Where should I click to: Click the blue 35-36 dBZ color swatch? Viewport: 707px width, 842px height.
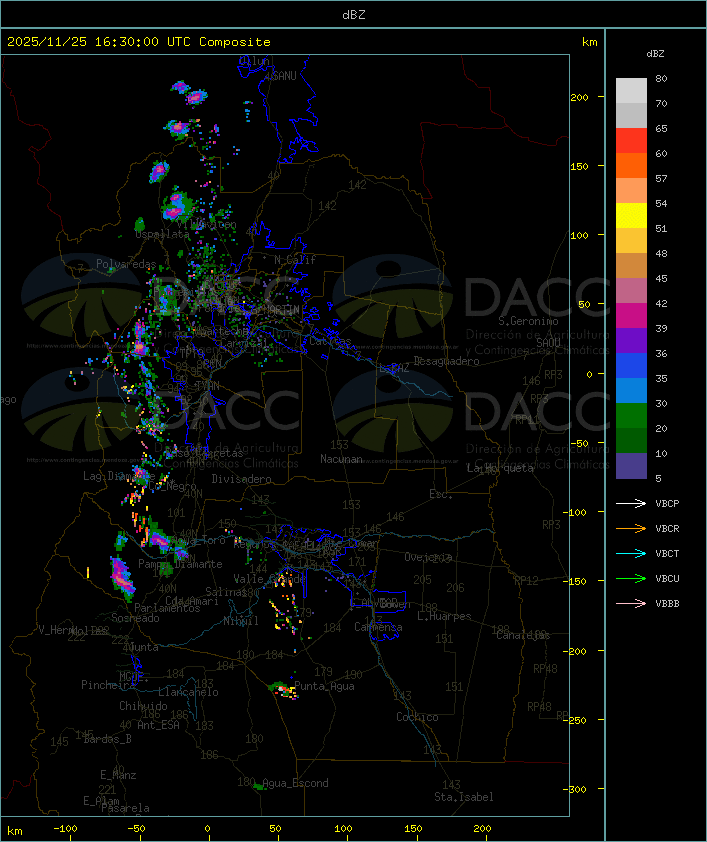(631, 365)
